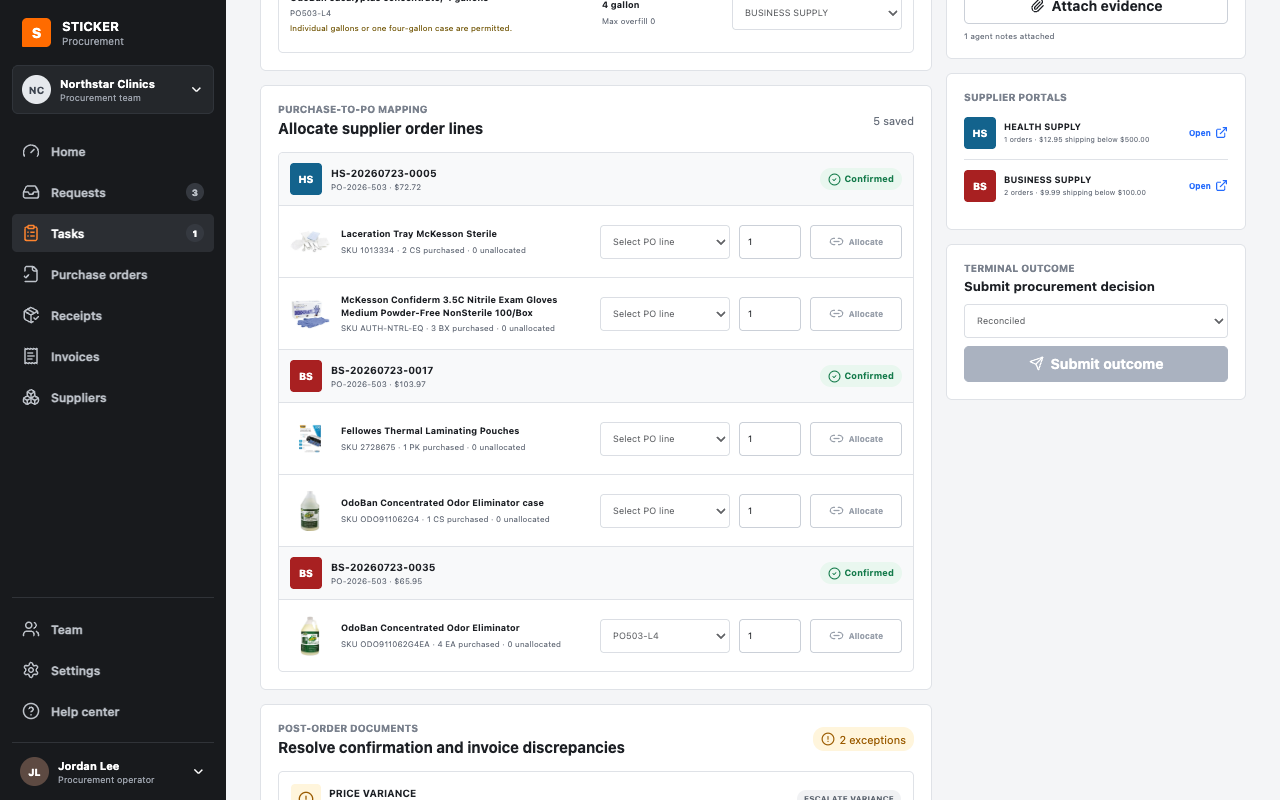Select the Tasks menu item
This screenshot has width=1280, height=800.
pos(113,234)
